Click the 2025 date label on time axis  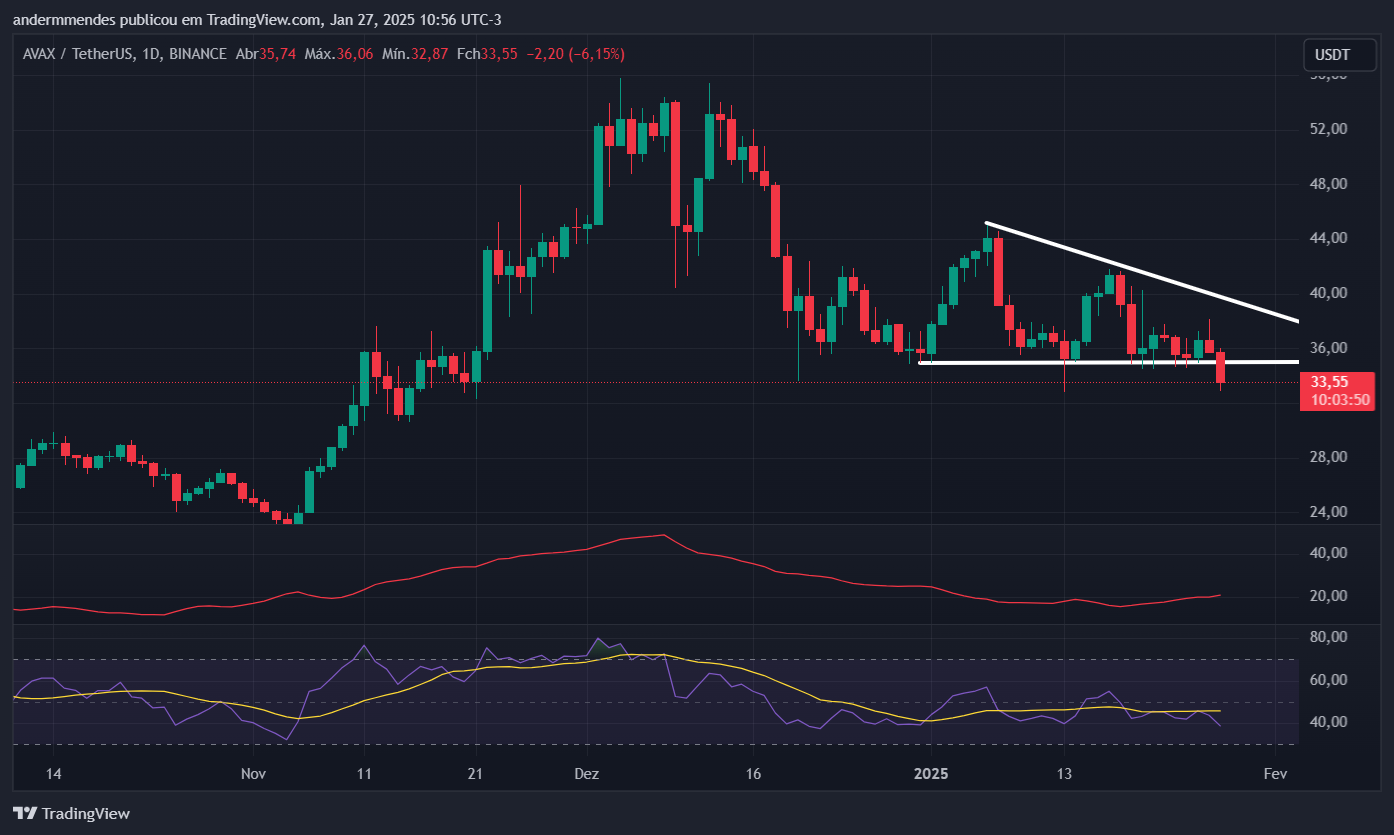(x=931, y=774)
